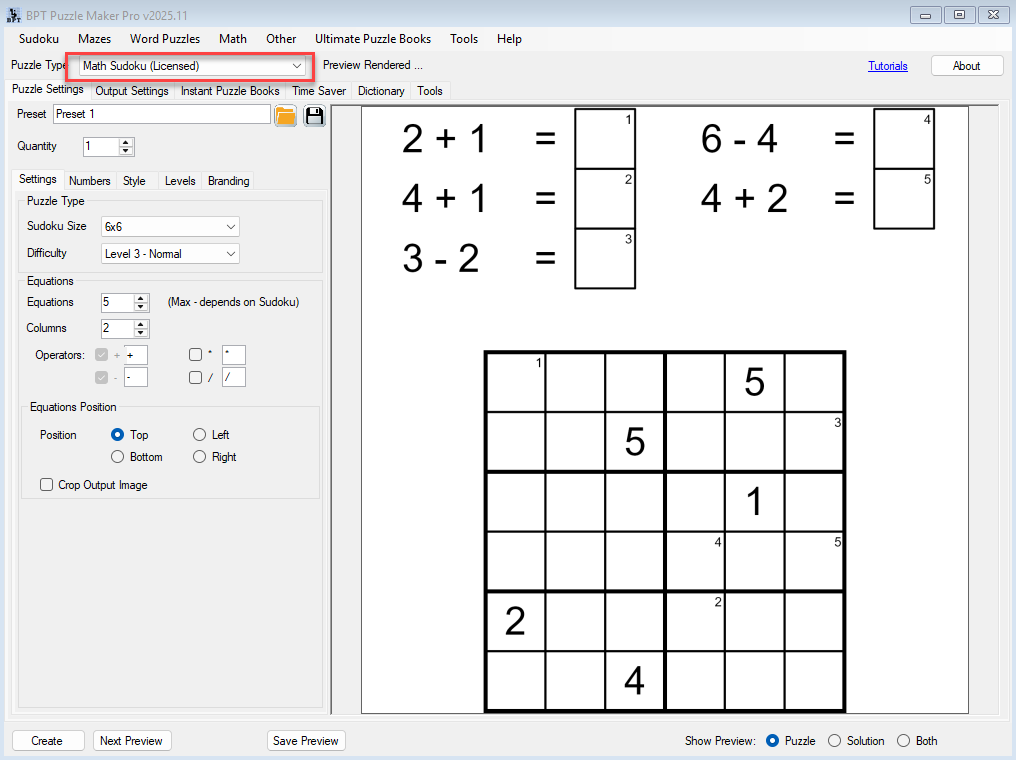Check the Crop Output Image option
1016x760 pixels.
pos(46,484)
